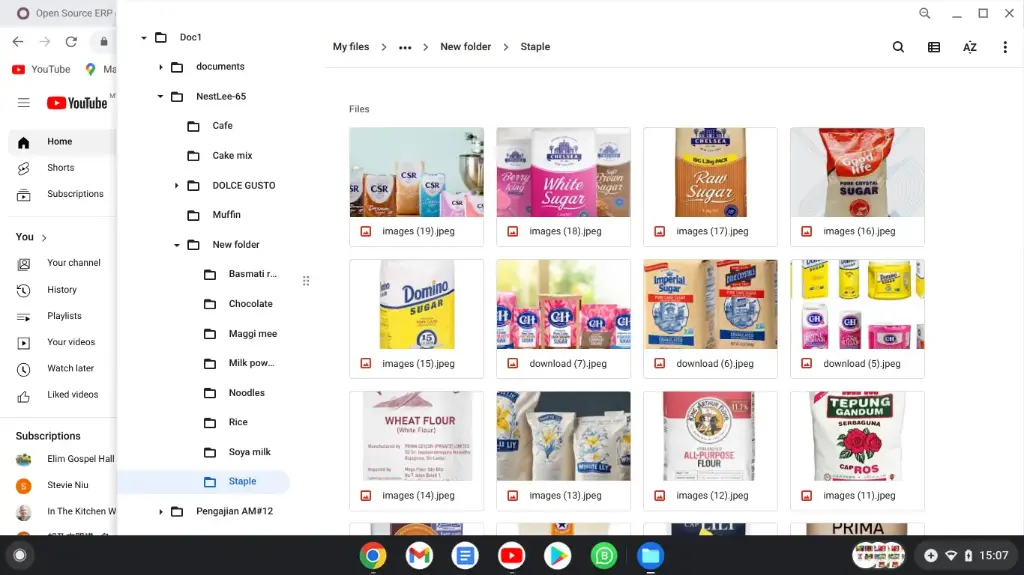
Task: Expand the Pengajian AM#12 folder
Action: click(161, 512)
